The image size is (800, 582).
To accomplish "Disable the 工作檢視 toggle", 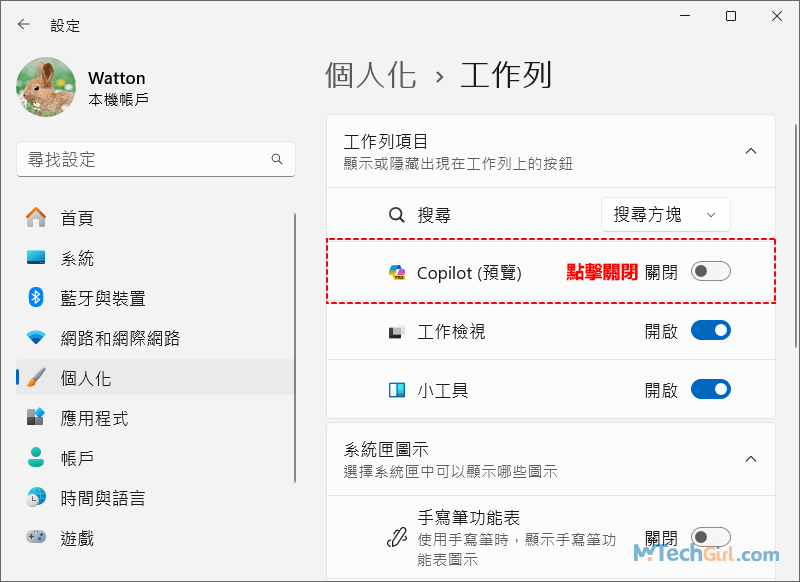I will [711, 330].
